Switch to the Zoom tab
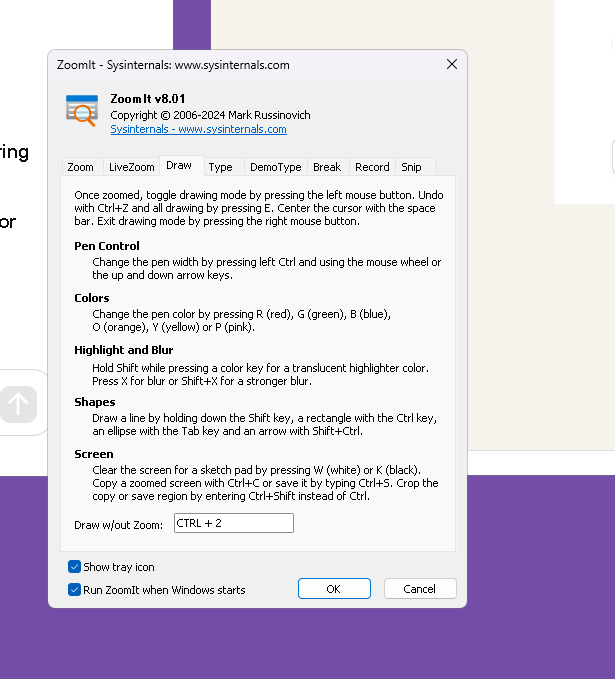This screenshot has height=679, width=615. 81,167
